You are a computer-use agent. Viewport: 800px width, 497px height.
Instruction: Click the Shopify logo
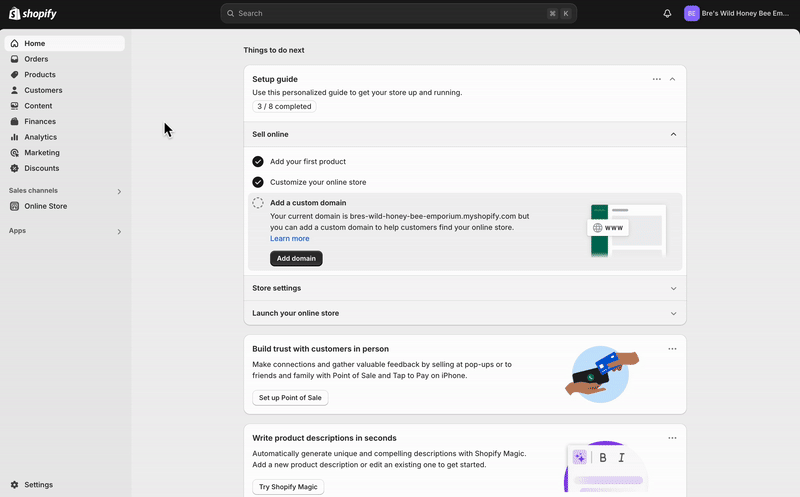pyautogui.click(x=33, y=14)
